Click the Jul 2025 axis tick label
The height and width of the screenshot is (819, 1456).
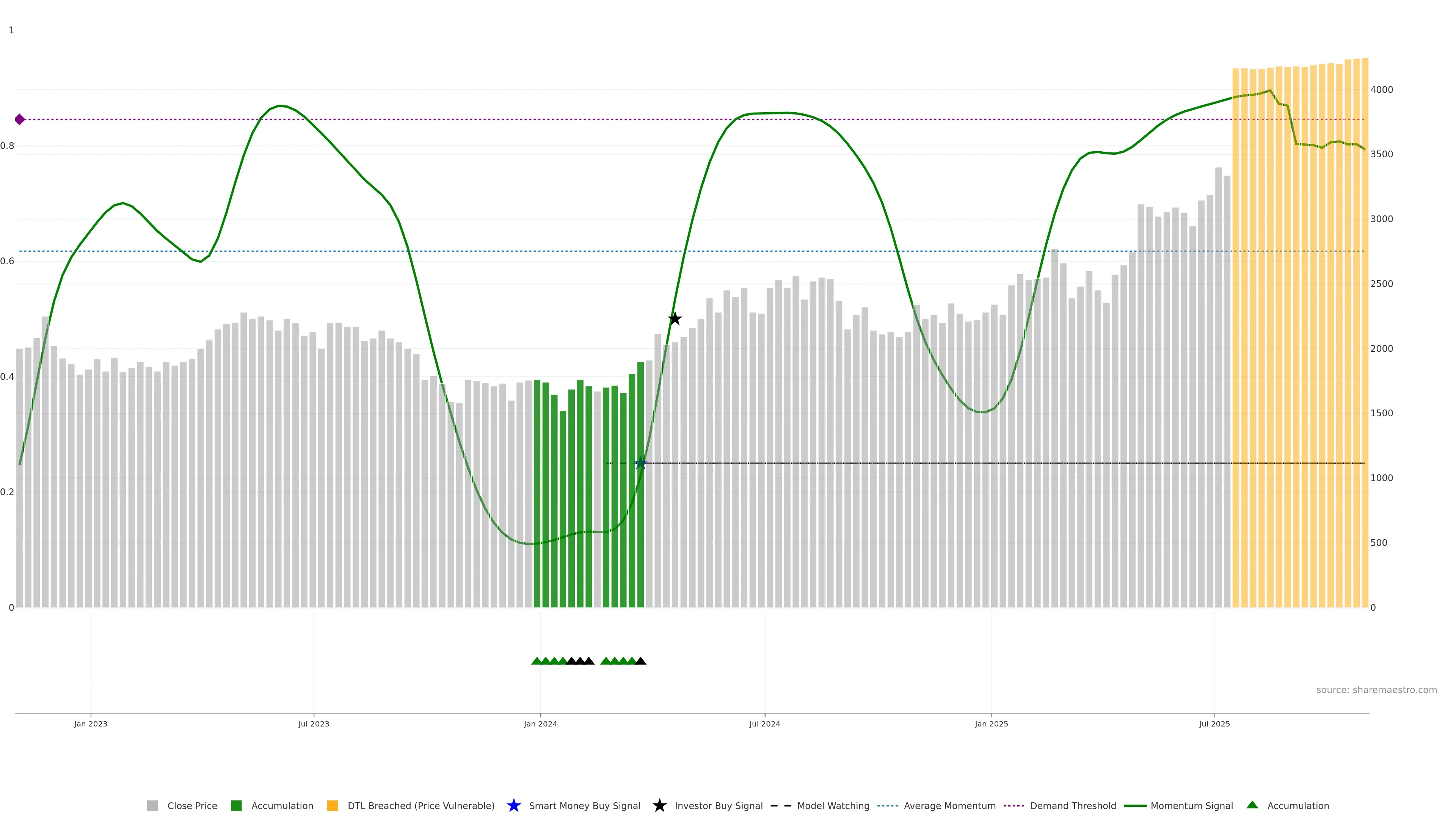coord(1214,723)
